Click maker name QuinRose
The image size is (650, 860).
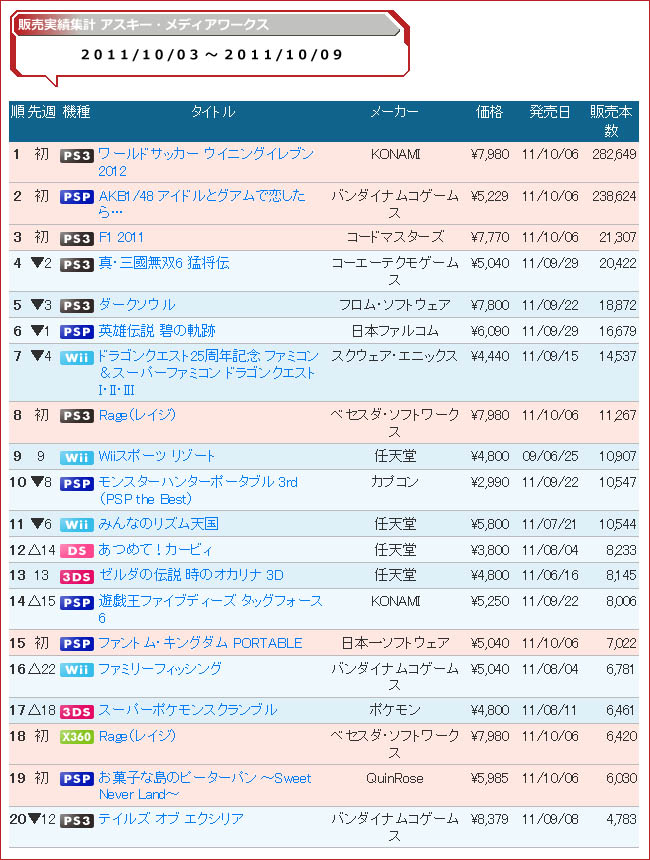click(394, 778)
